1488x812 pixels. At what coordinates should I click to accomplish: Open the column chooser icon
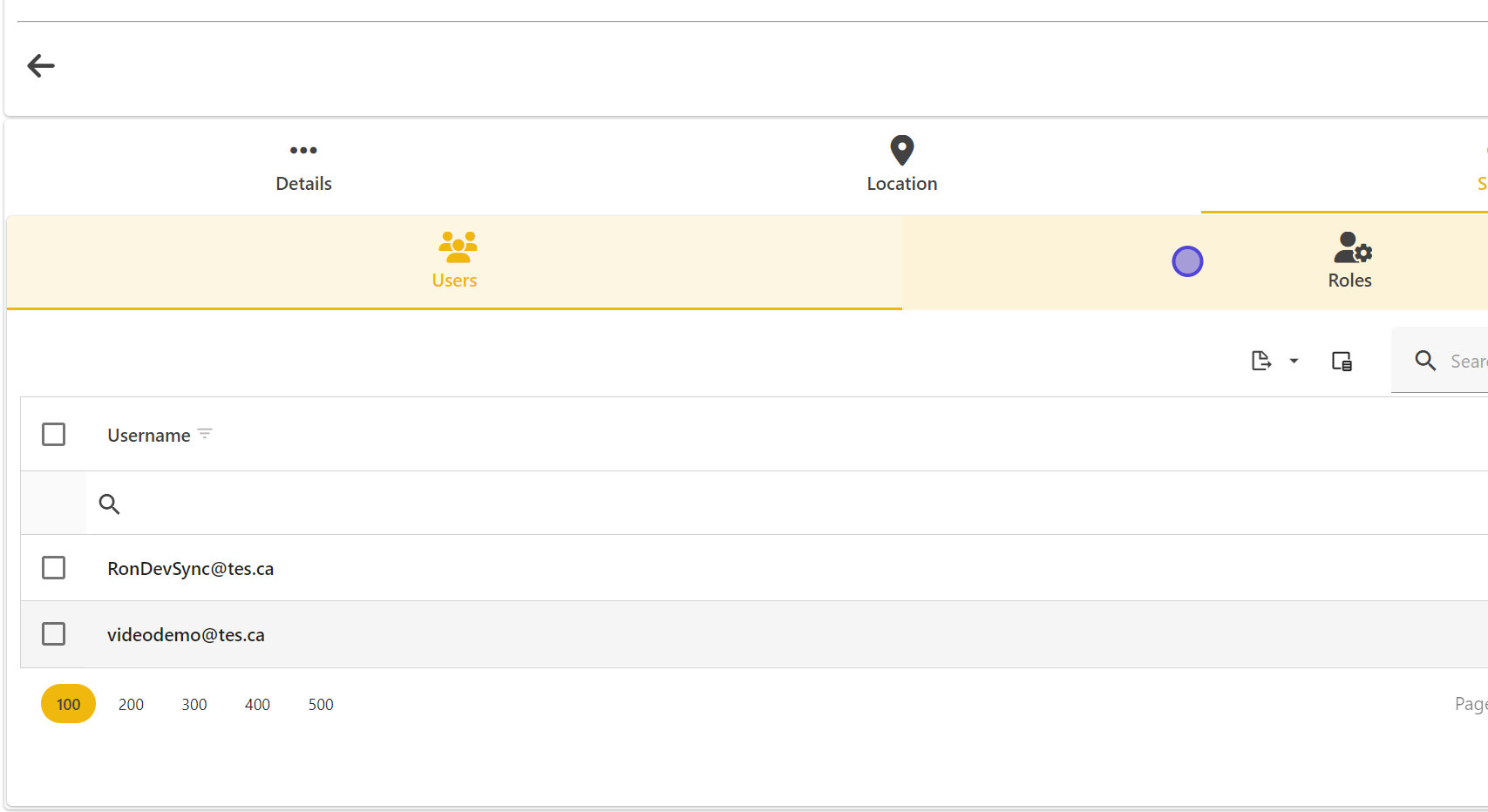(x=1342, y=361)
